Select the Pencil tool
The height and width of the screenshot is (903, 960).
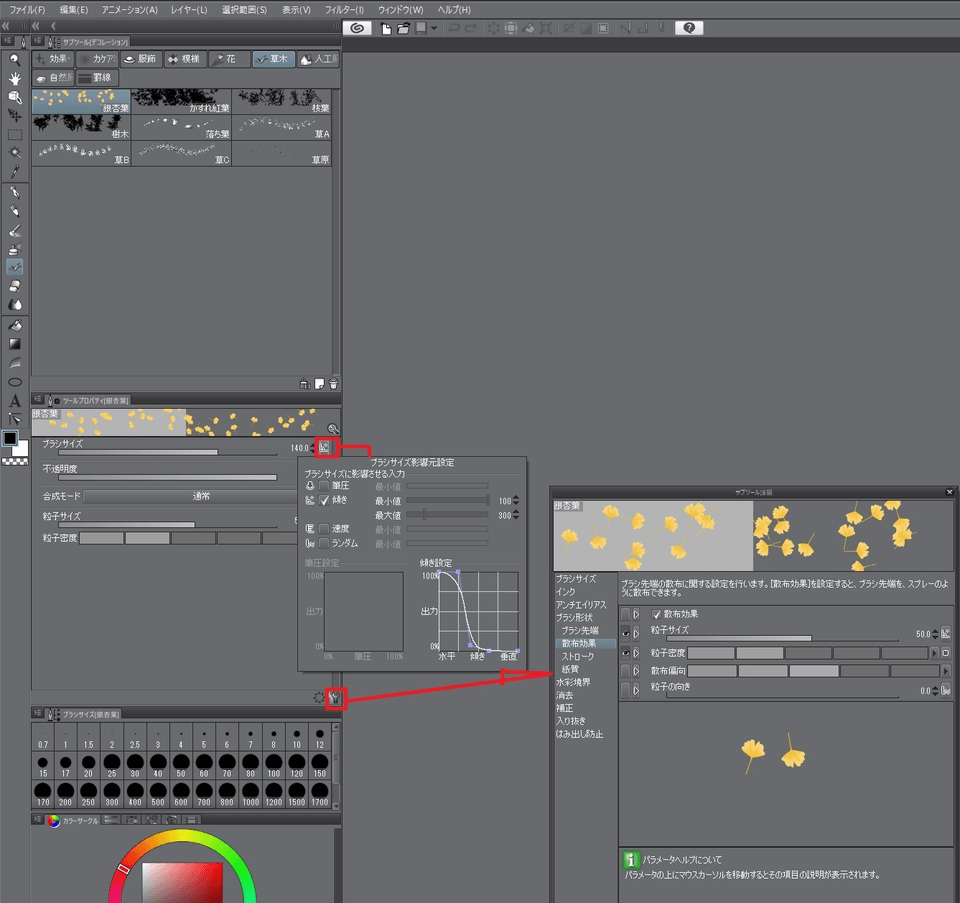coord(15,211)
